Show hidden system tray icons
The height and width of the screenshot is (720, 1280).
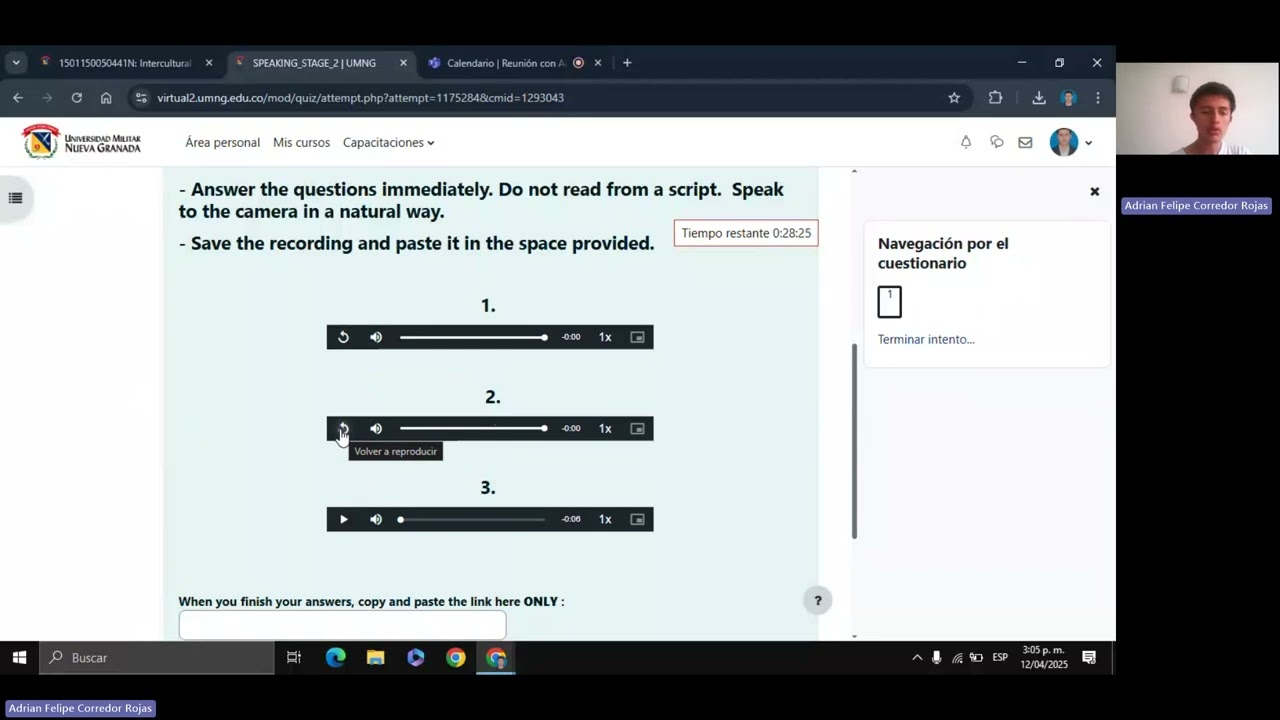click(x=917, y=657)
